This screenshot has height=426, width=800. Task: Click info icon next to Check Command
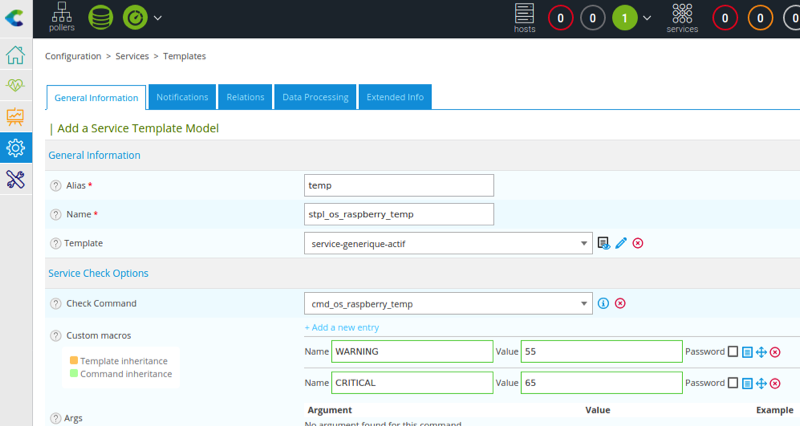pos(603,304)
